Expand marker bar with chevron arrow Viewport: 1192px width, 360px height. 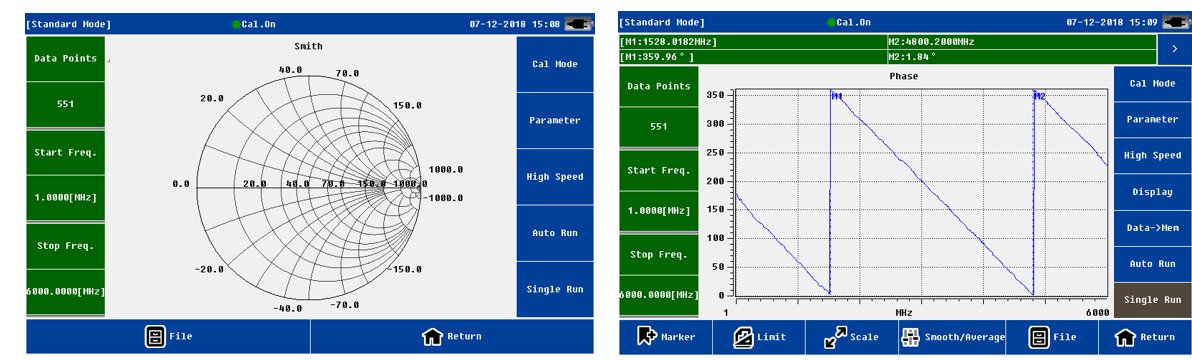click(1175, 49)
